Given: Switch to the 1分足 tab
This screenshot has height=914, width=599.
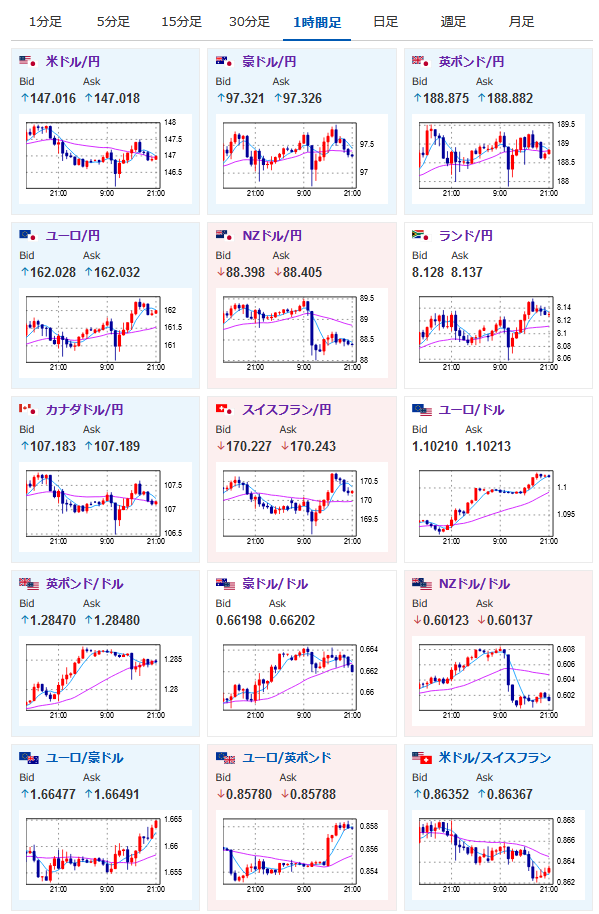Looking at the screenshot, I should [45, 22].
